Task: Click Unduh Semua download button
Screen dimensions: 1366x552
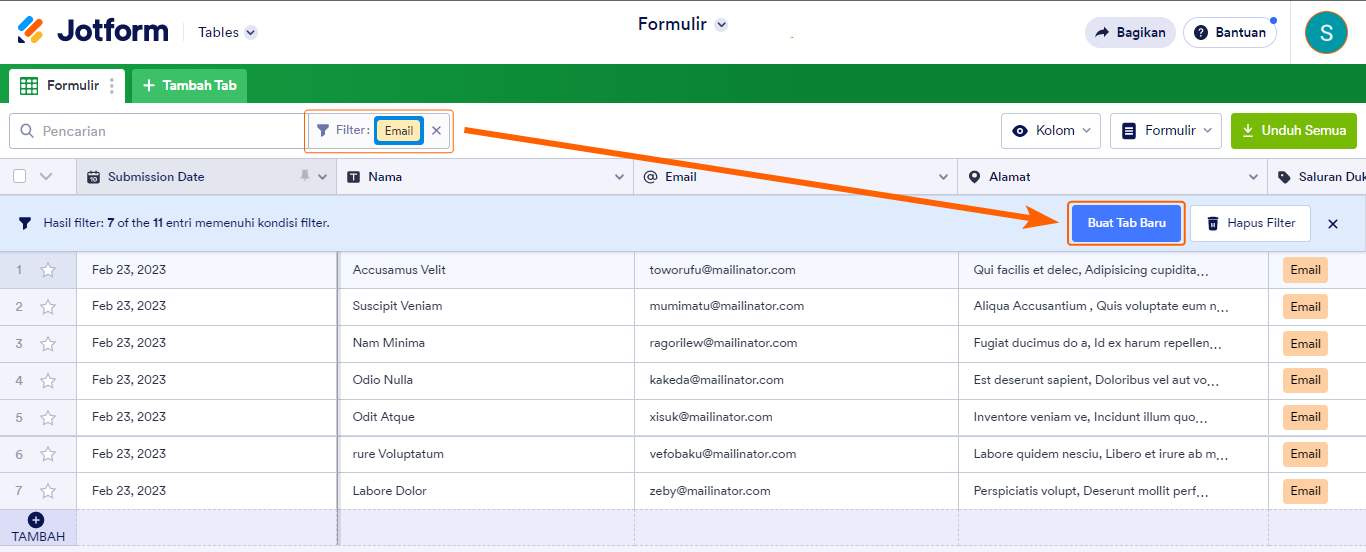Action: [1294, 131]
